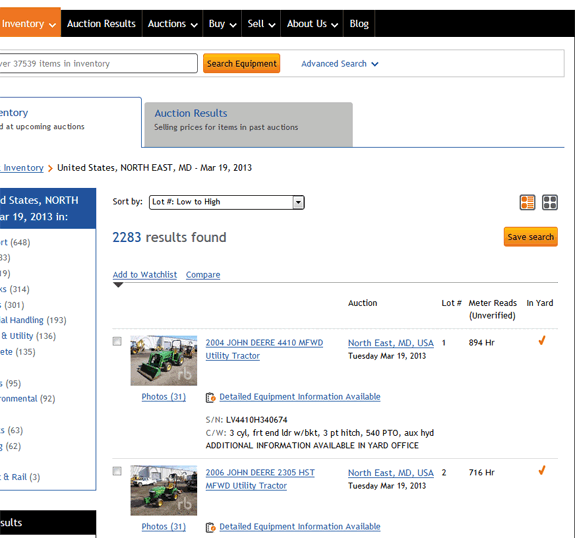Switch to list view layout icon
The image size is (575, 538).
coord(527,202)
